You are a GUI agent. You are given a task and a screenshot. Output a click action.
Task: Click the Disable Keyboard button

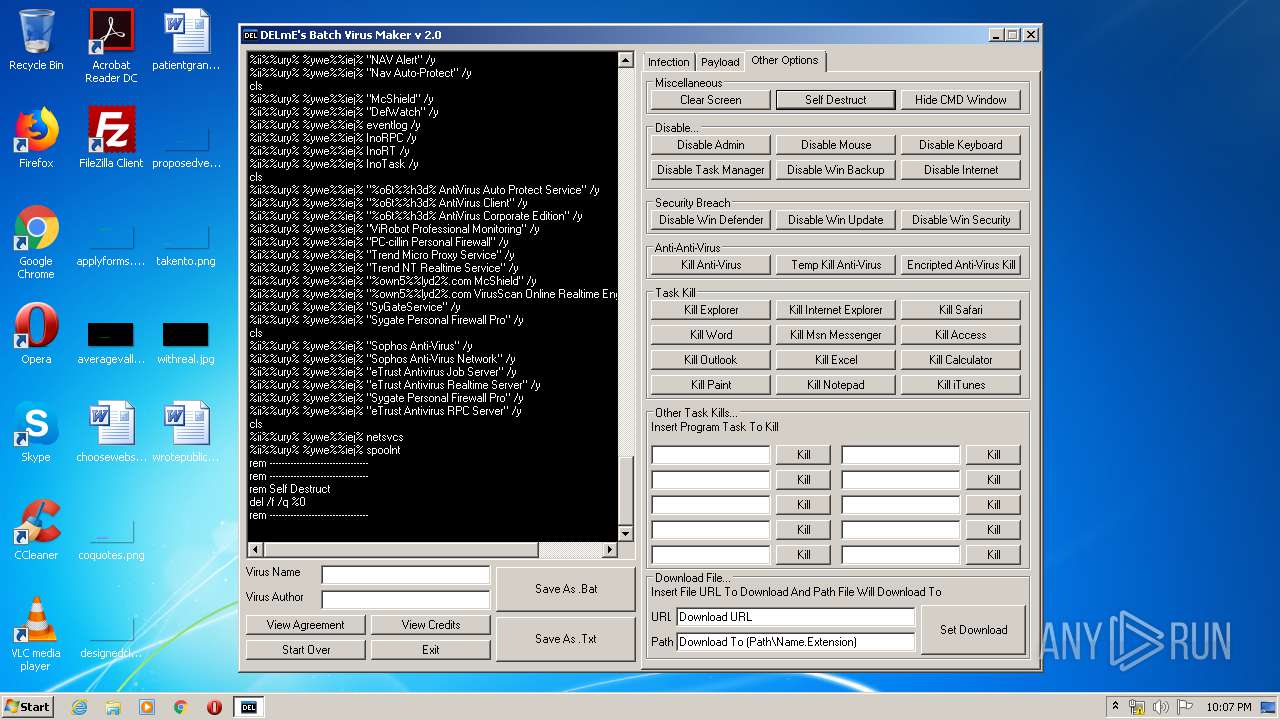[961, 145]
